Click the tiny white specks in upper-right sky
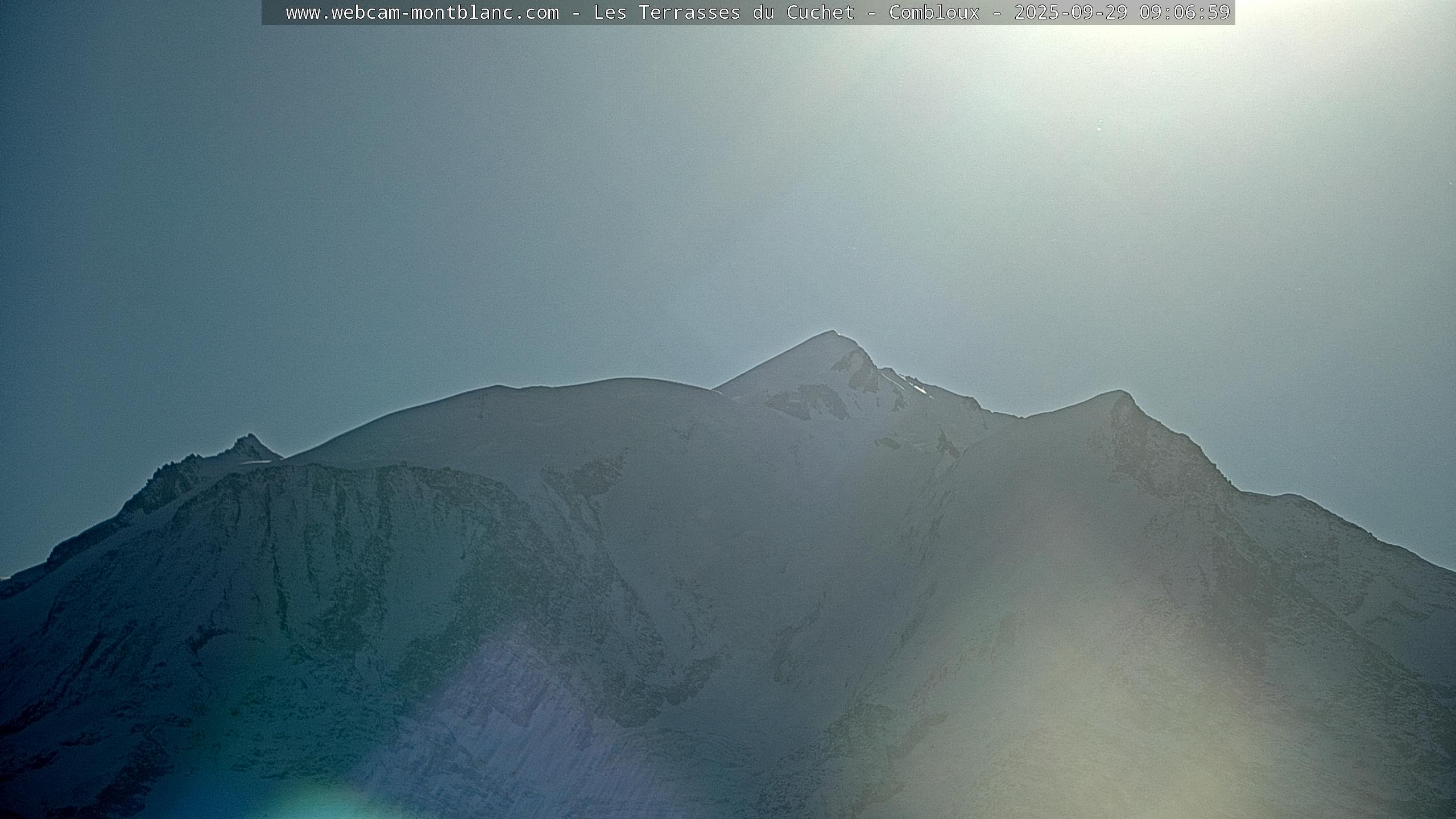1456x819 pixels. tap(1099, 126)
